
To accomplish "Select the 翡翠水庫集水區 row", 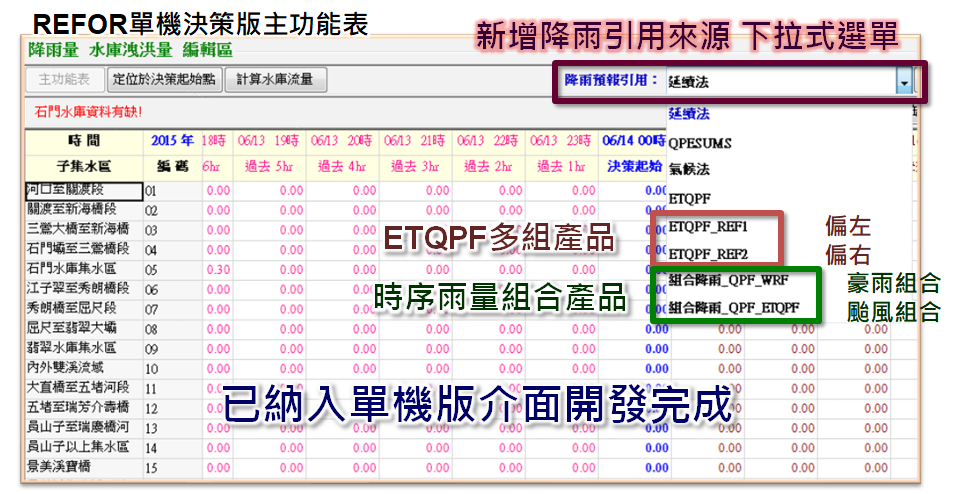I will pyautogui.click(x=84, y=349).
